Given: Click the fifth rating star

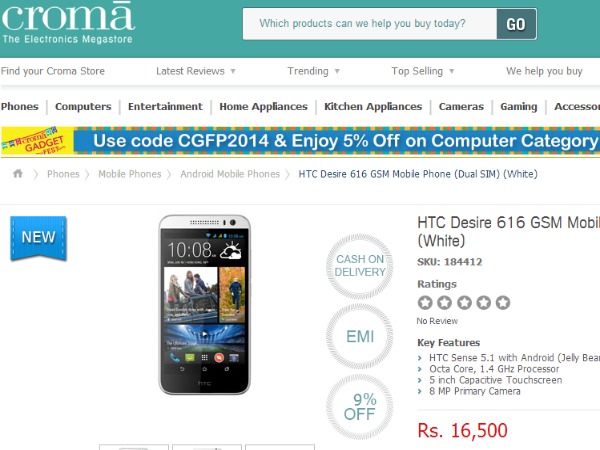Looking at the screenshot, I should pyautogui.click(x=503, y=303).
